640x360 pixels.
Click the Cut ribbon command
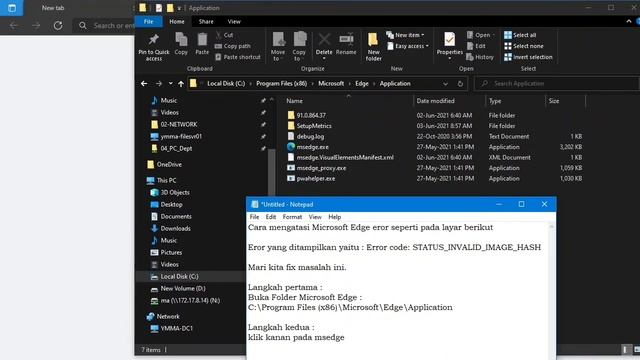[224, 35]
